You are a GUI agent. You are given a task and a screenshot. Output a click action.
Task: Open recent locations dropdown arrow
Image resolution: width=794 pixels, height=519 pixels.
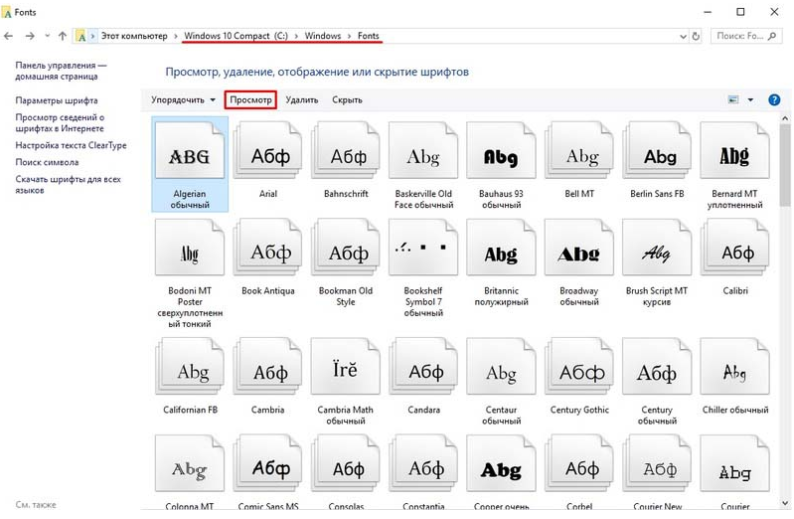(x=47, y=36)
